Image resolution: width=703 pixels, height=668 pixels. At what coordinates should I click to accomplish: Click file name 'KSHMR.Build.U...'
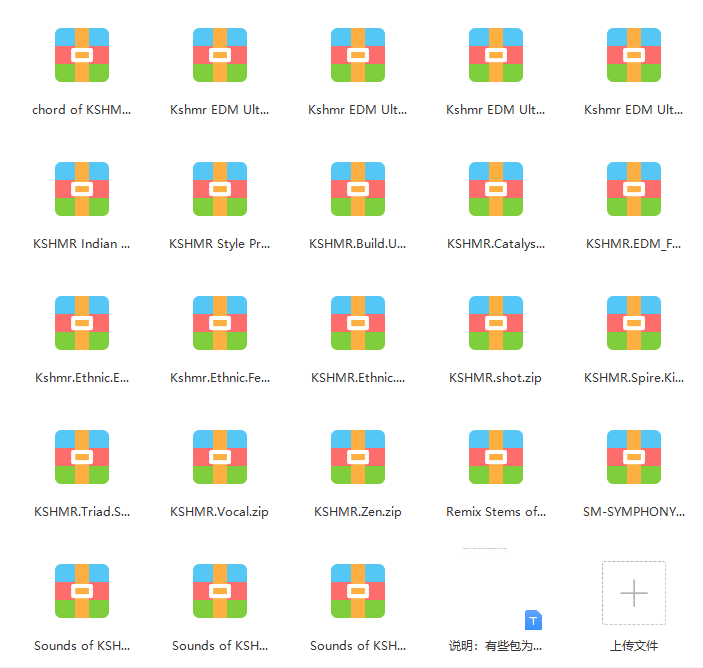(357, 244)
